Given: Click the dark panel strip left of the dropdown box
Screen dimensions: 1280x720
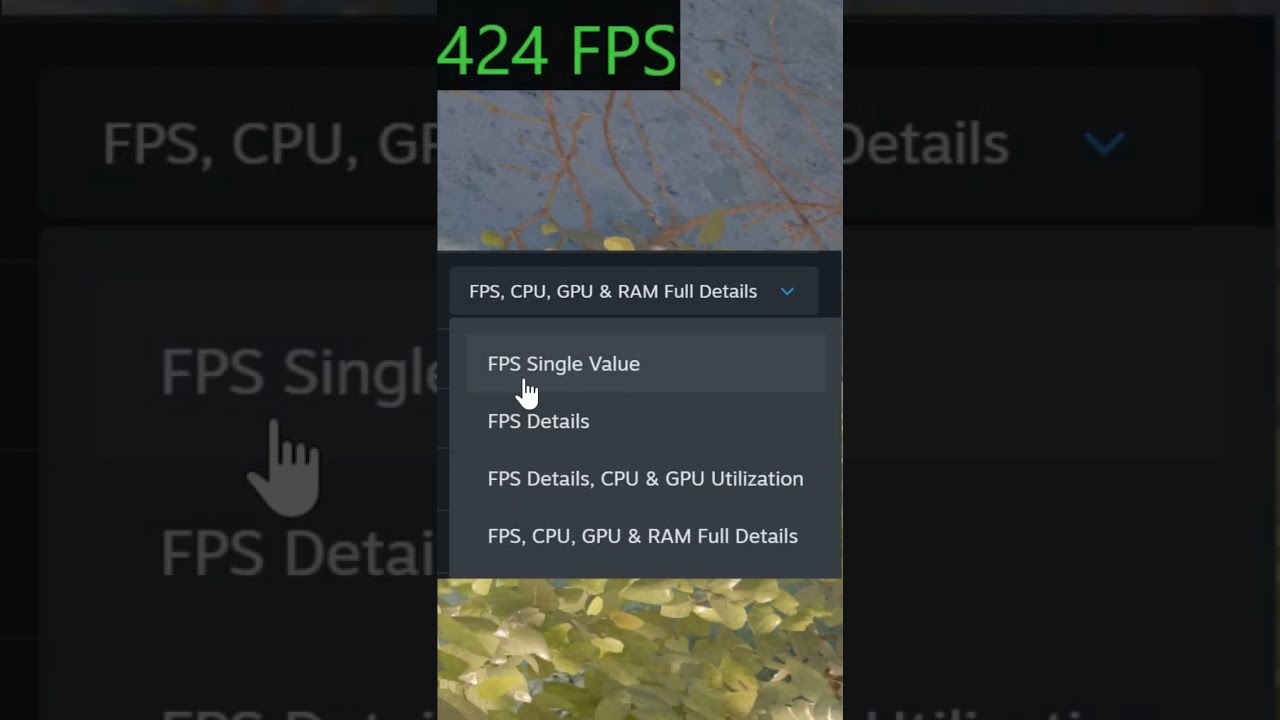Looking at the screenshot, I should (443, 292).
